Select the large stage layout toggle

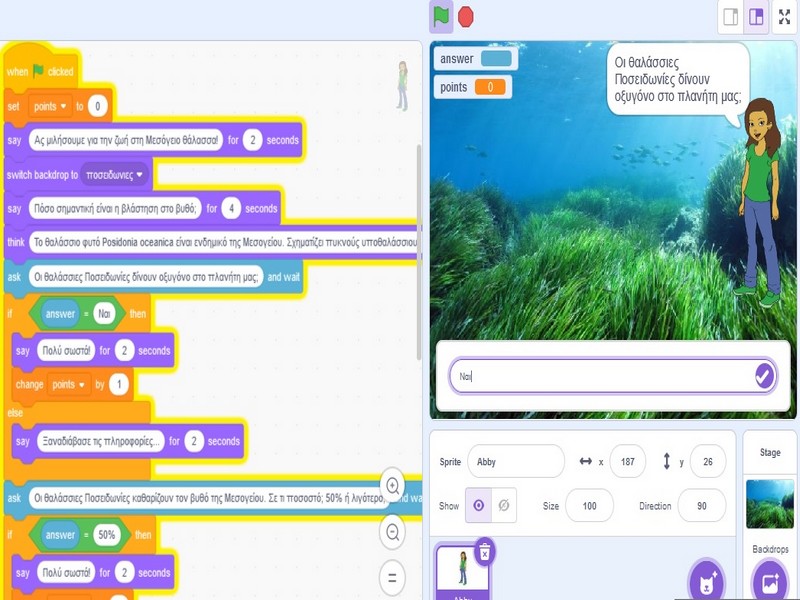pyautogui.click(x=757, y=17)
